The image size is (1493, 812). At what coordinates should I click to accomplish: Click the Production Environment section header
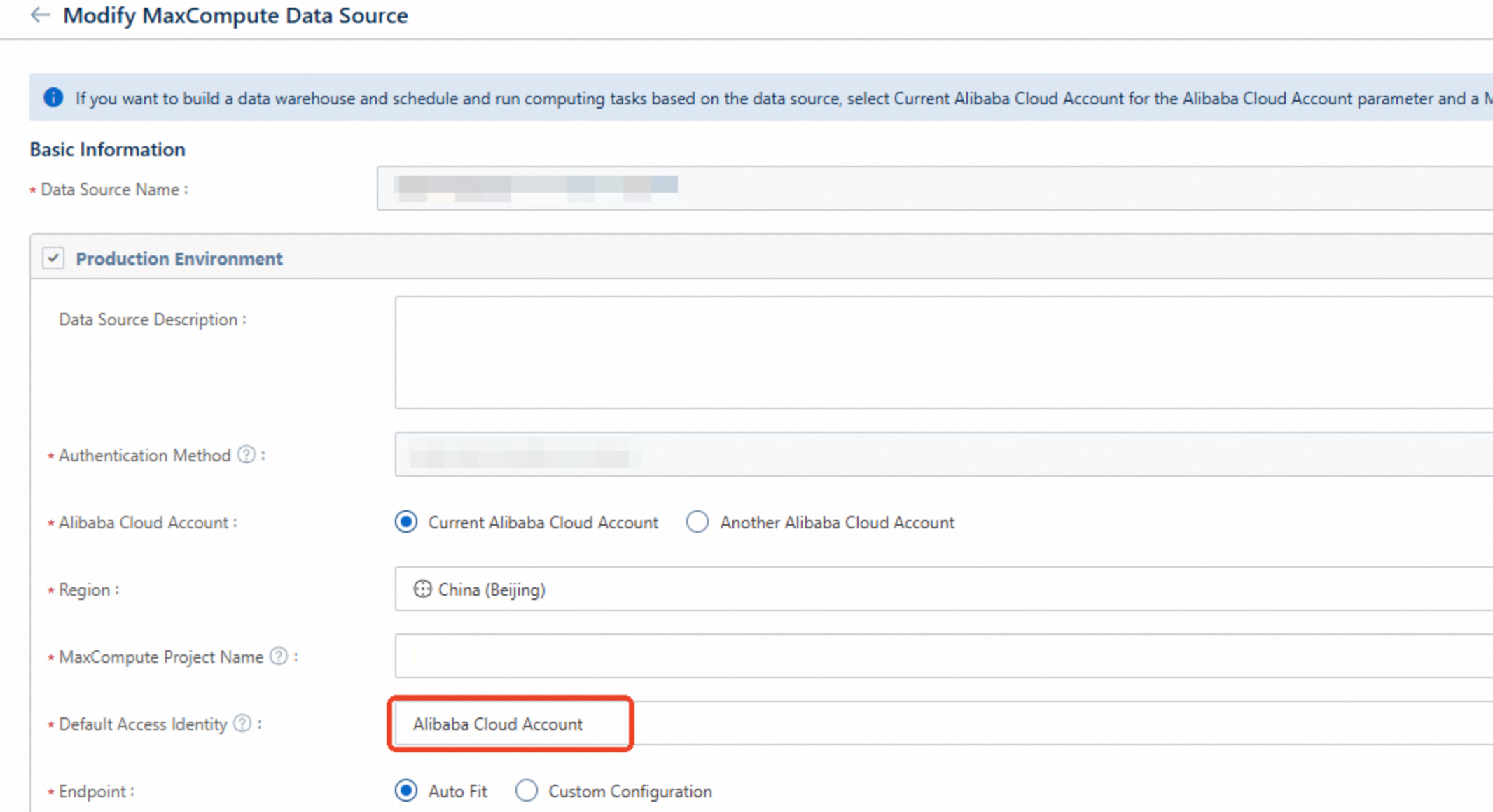click(179, 259)
